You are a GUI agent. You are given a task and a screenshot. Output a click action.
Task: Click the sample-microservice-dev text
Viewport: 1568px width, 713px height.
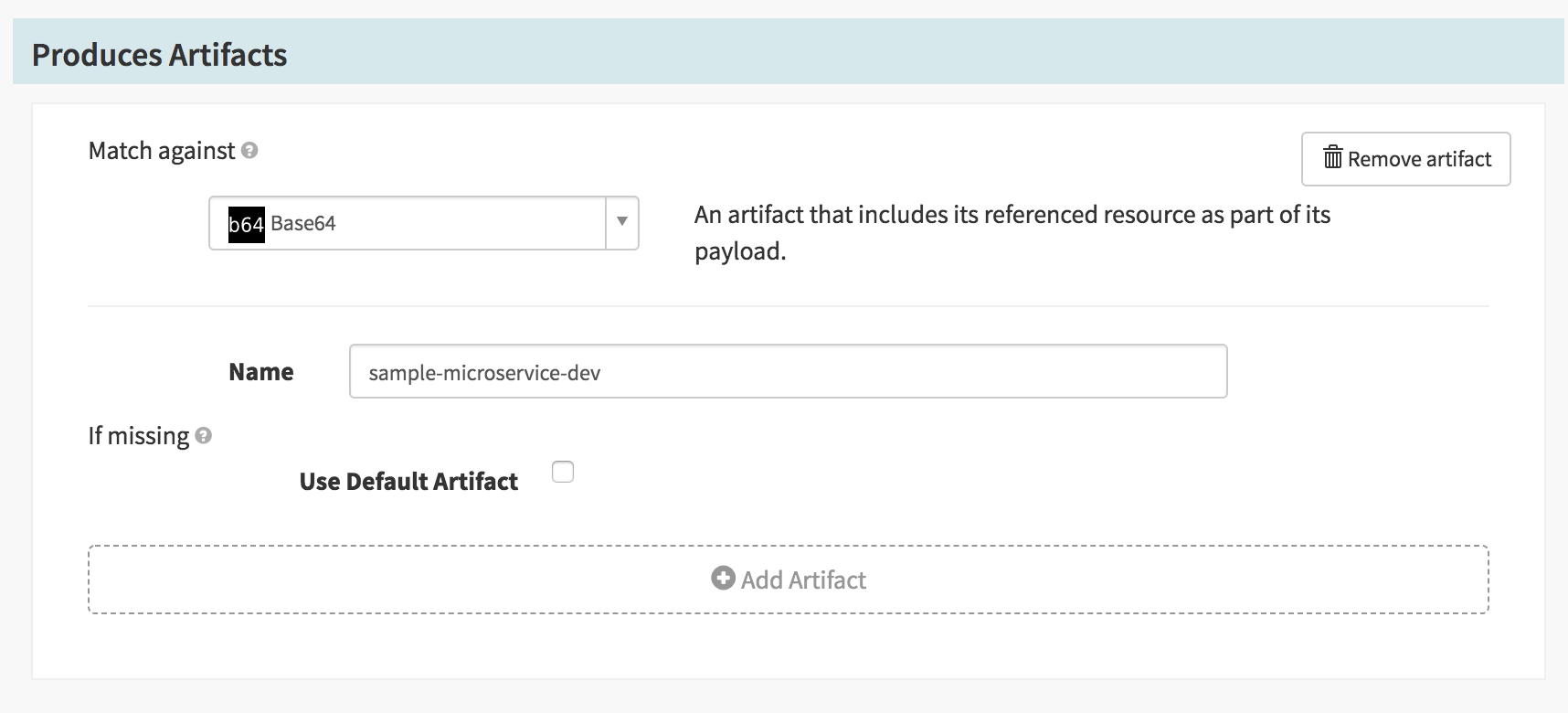pyautogui.click(x=484, y=373)
